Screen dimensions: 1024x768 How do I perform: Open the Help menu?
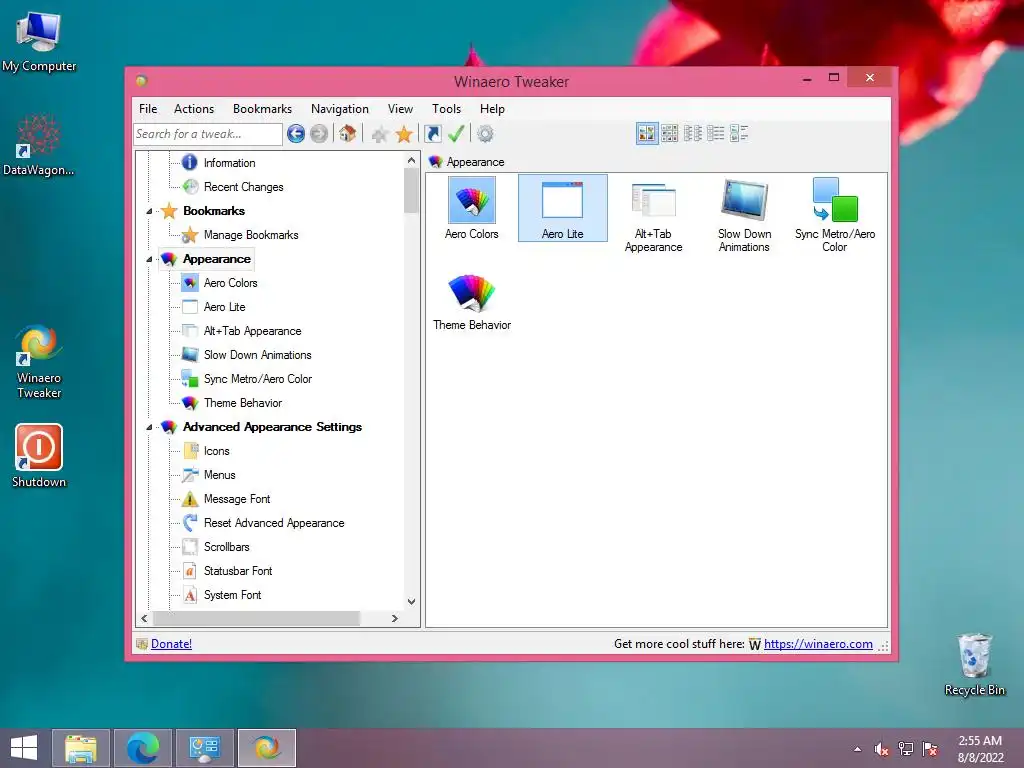tap(492, 108)
